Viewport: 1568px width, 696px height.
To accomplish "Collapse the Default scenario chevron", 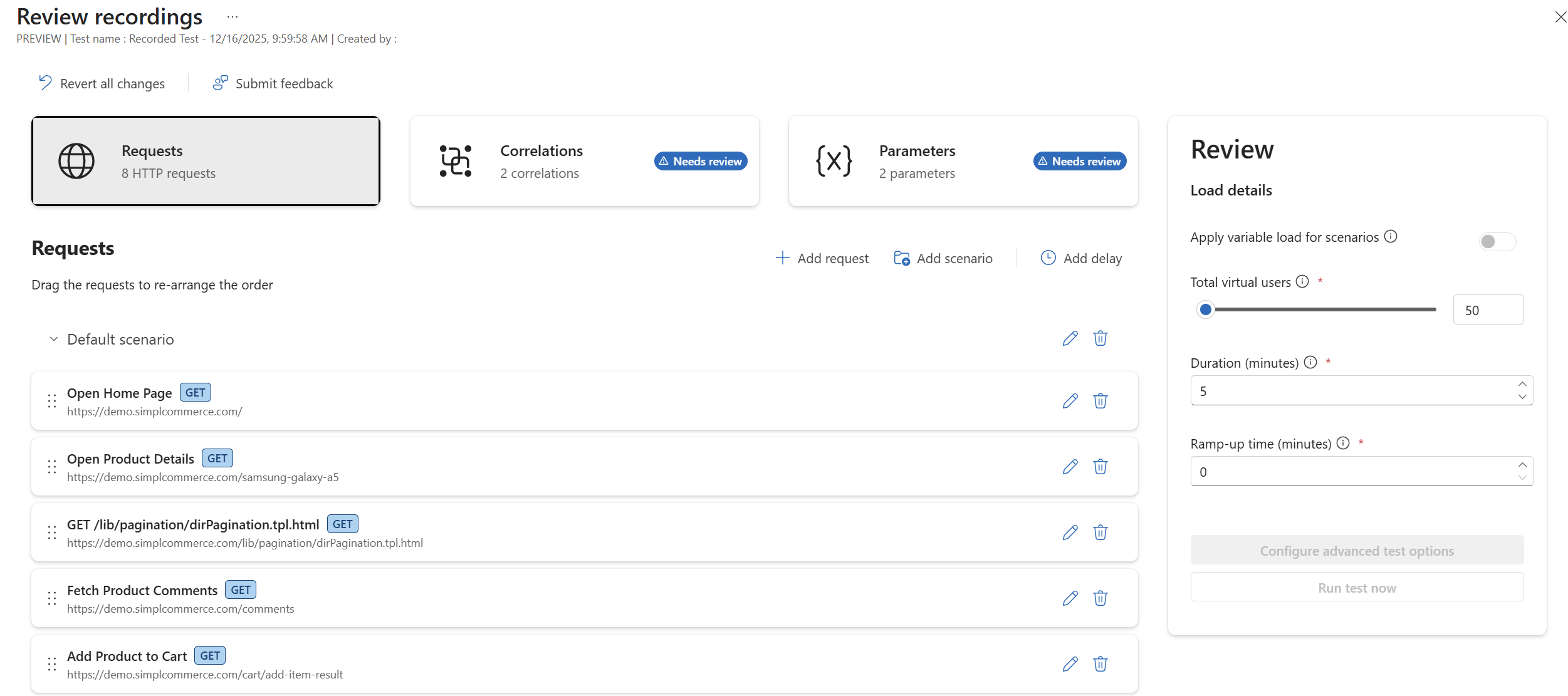I will pos(54,339).
